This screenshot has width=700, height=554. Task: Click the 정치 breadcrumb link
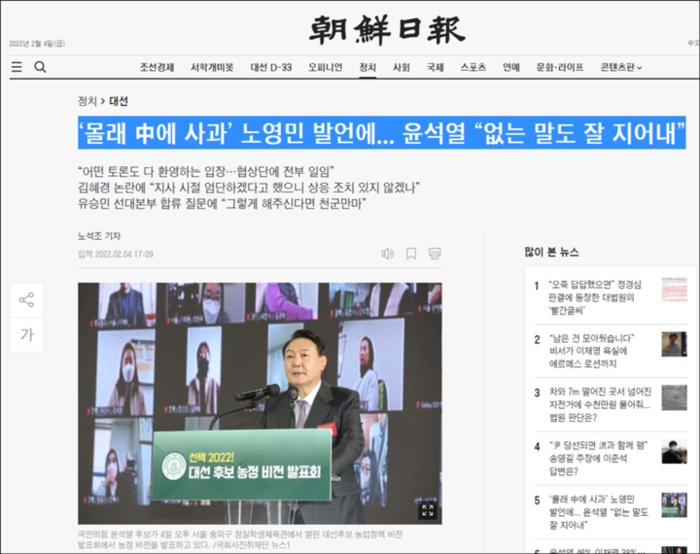[87, 101]
